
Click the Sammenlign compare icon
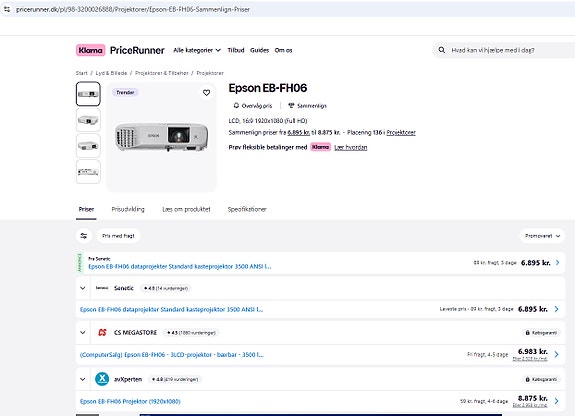point(291,106)
